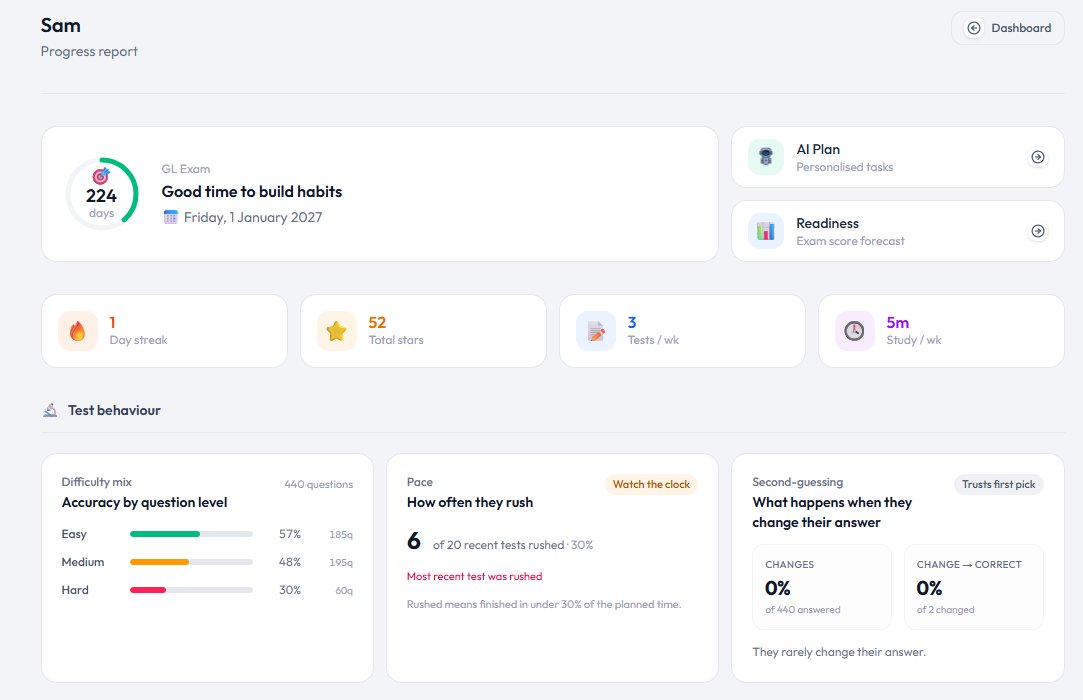1083x700 pixels.
Task: Click the 195q count in Medium row
Action: click(x=341, y=562)
